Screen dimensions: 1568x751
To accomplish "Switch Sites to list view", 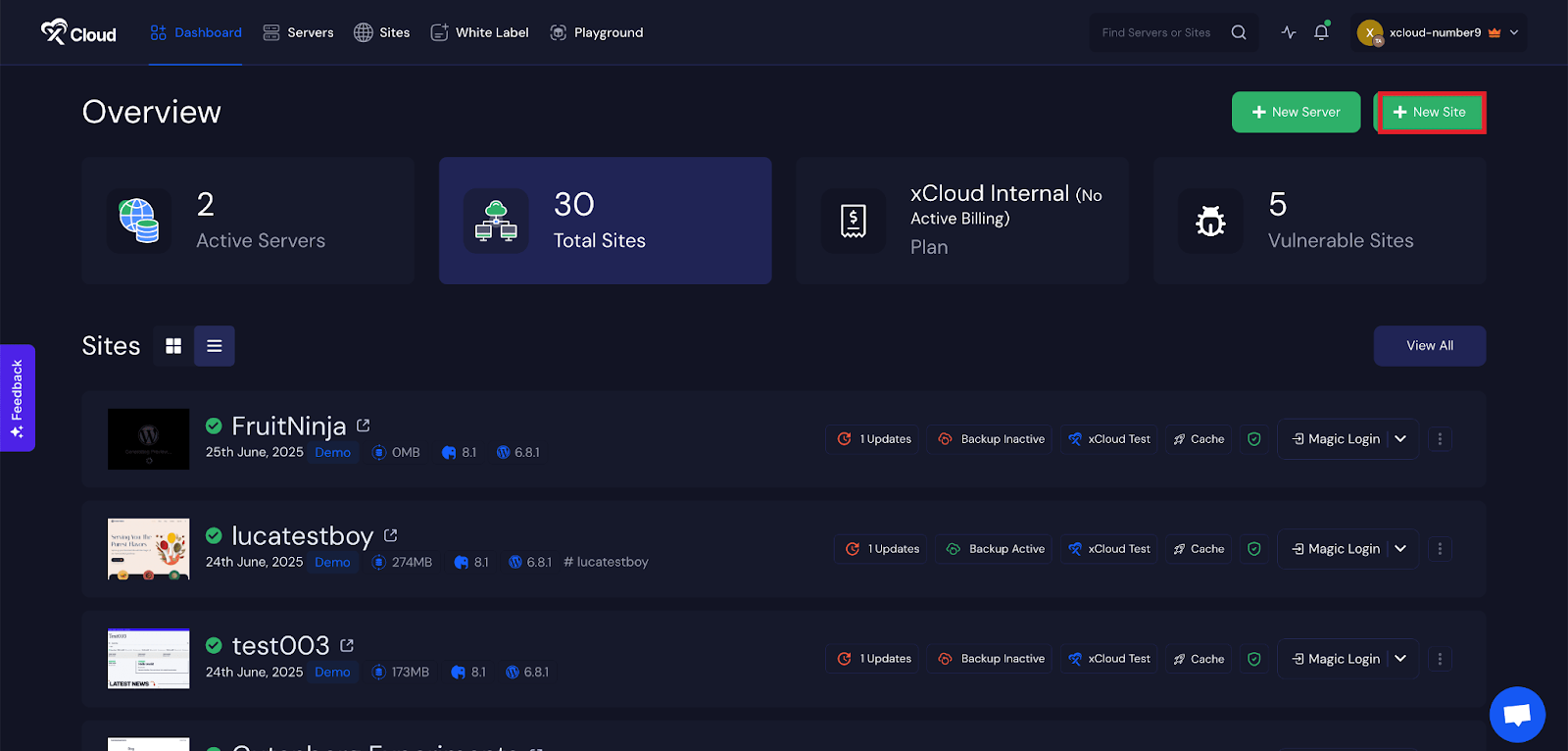I will [215, 346].
